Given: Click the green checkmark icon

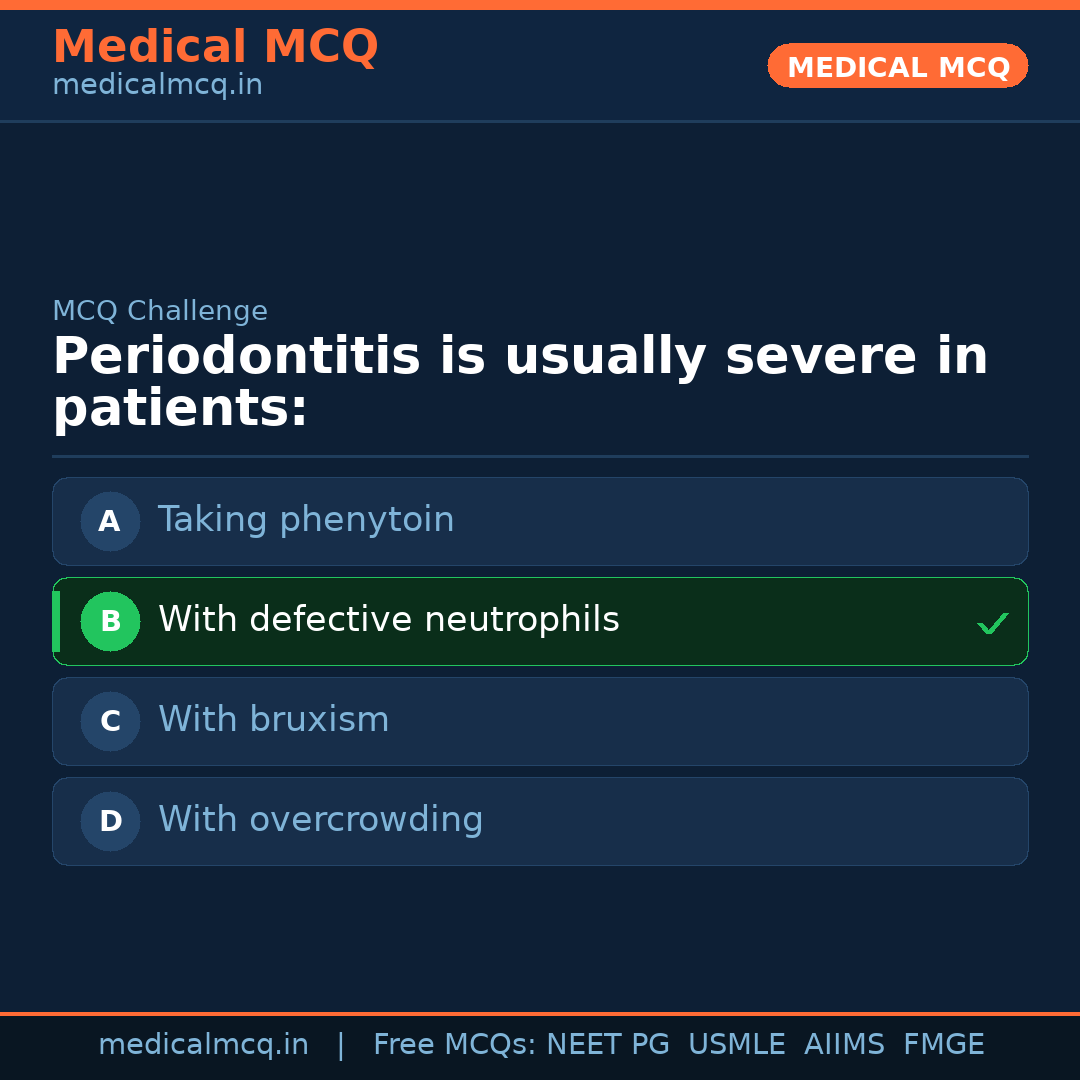Looking at the screenshot, I should coord(992,623).
